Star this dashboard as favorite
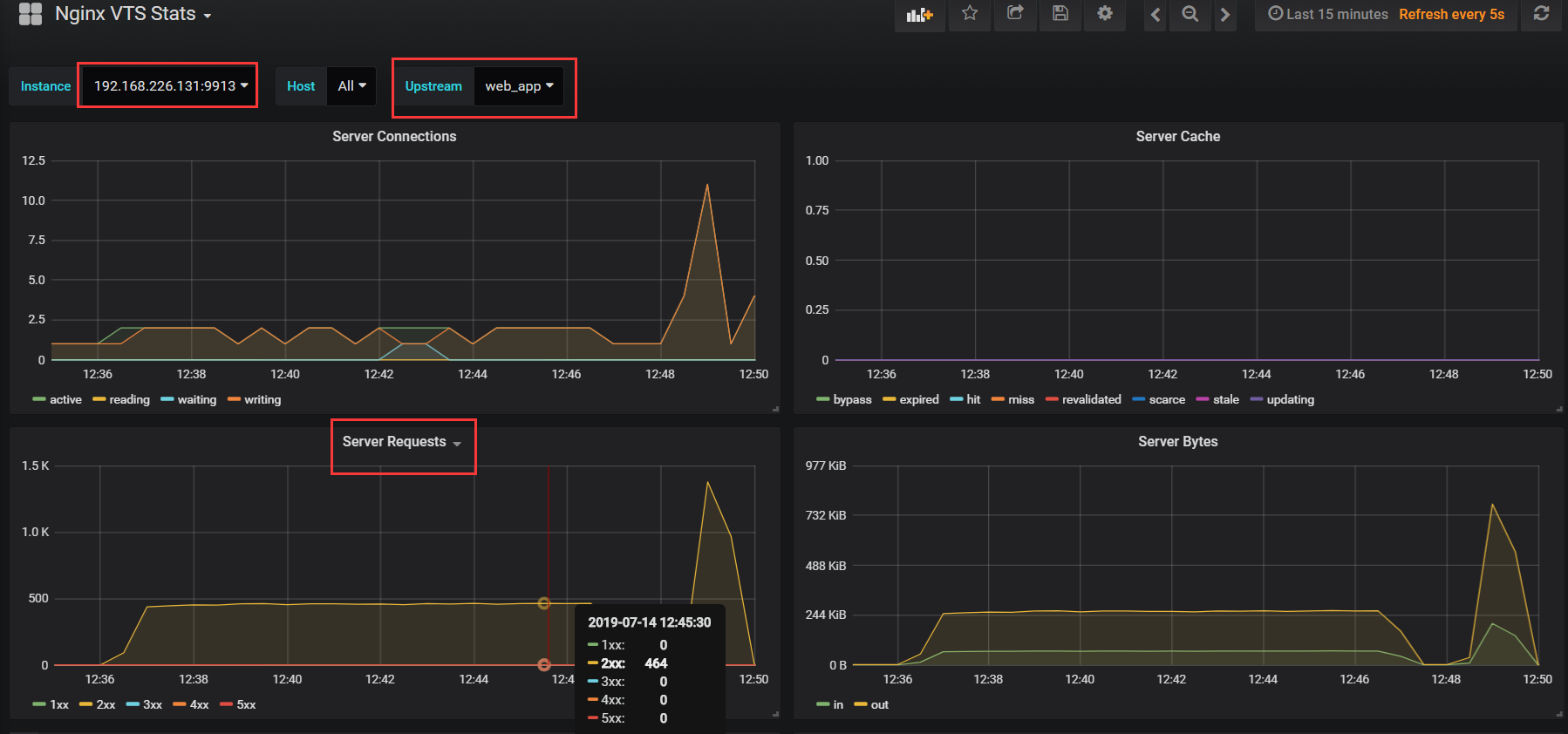This screenshot has height=734, width=1568. 969,14
